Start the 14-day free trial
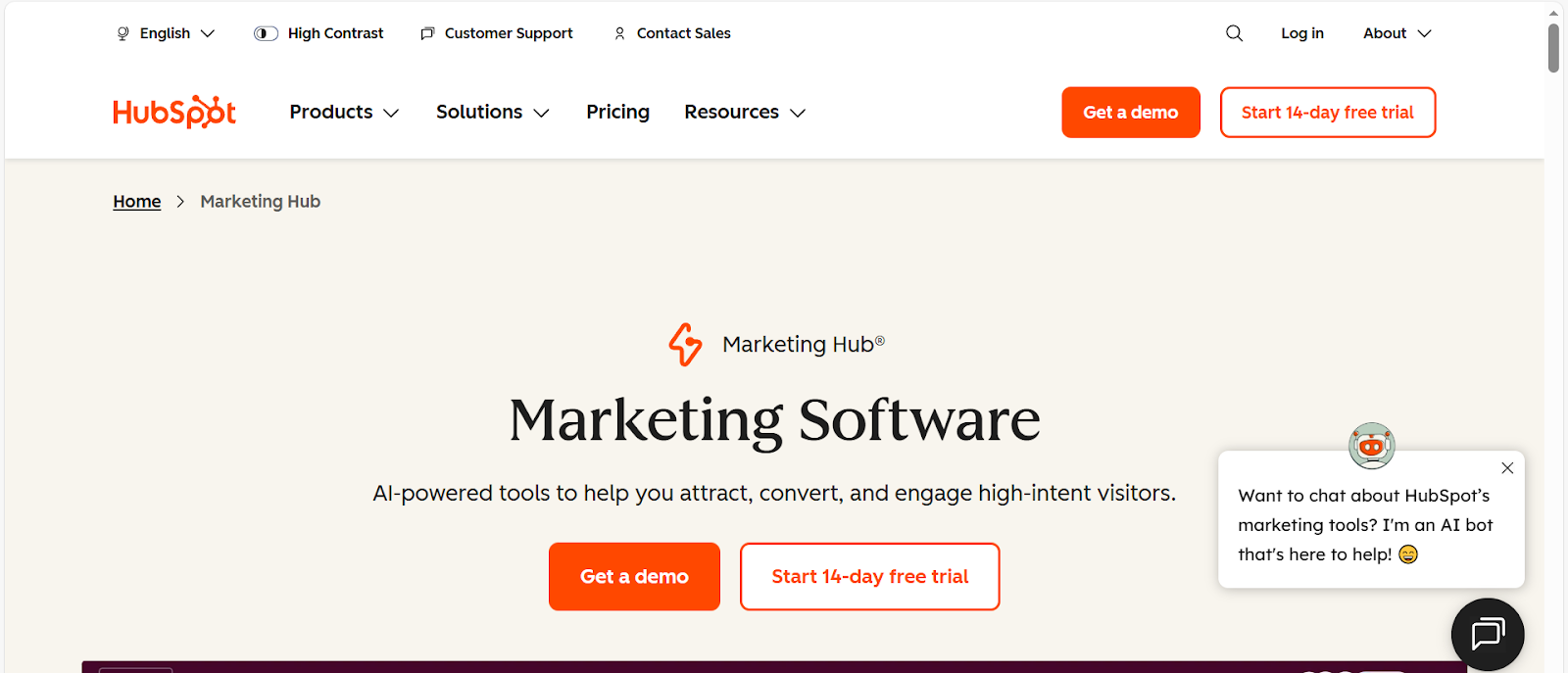 [868, 576]
